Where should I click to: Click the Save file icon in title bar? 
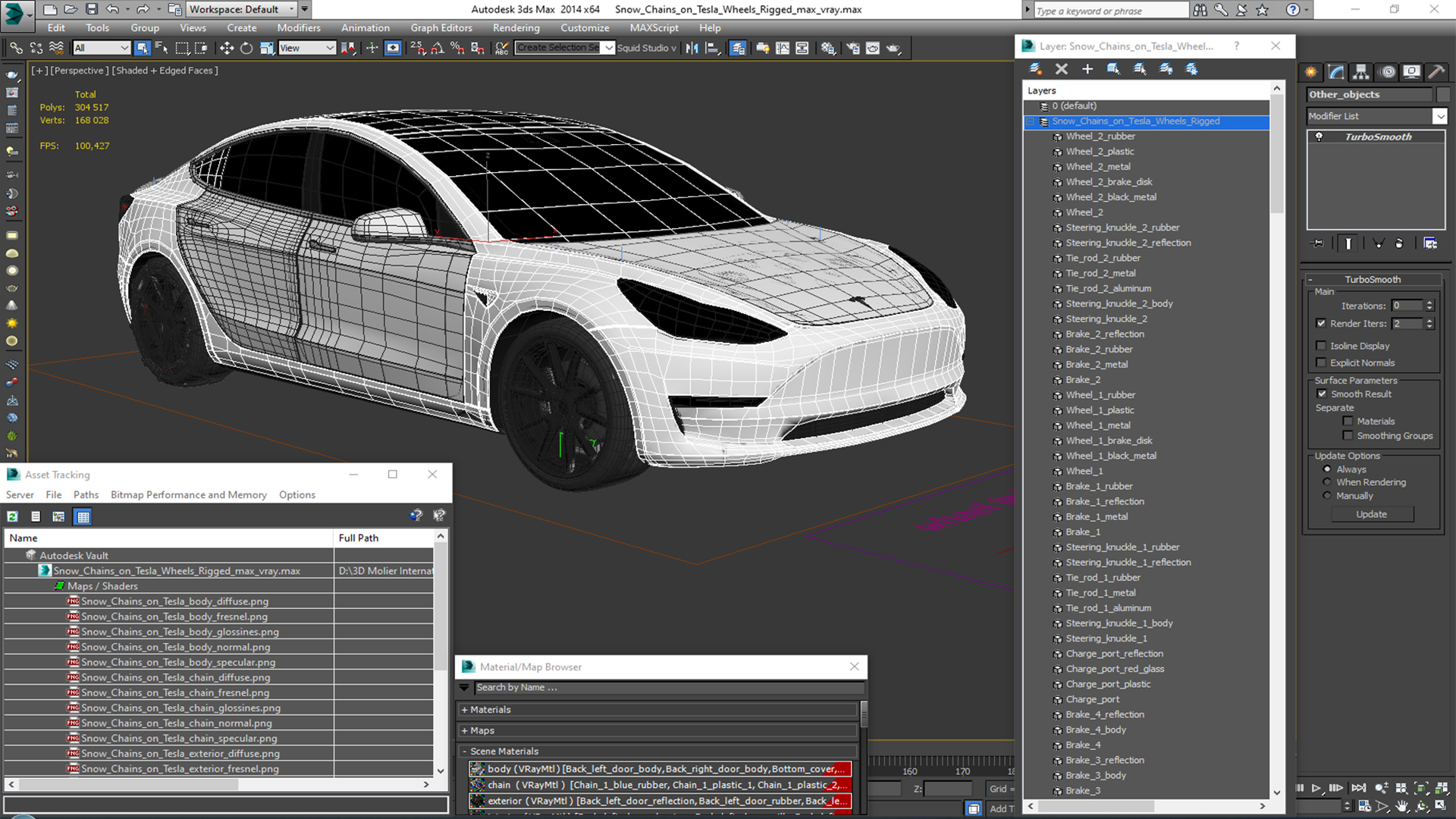91,9
